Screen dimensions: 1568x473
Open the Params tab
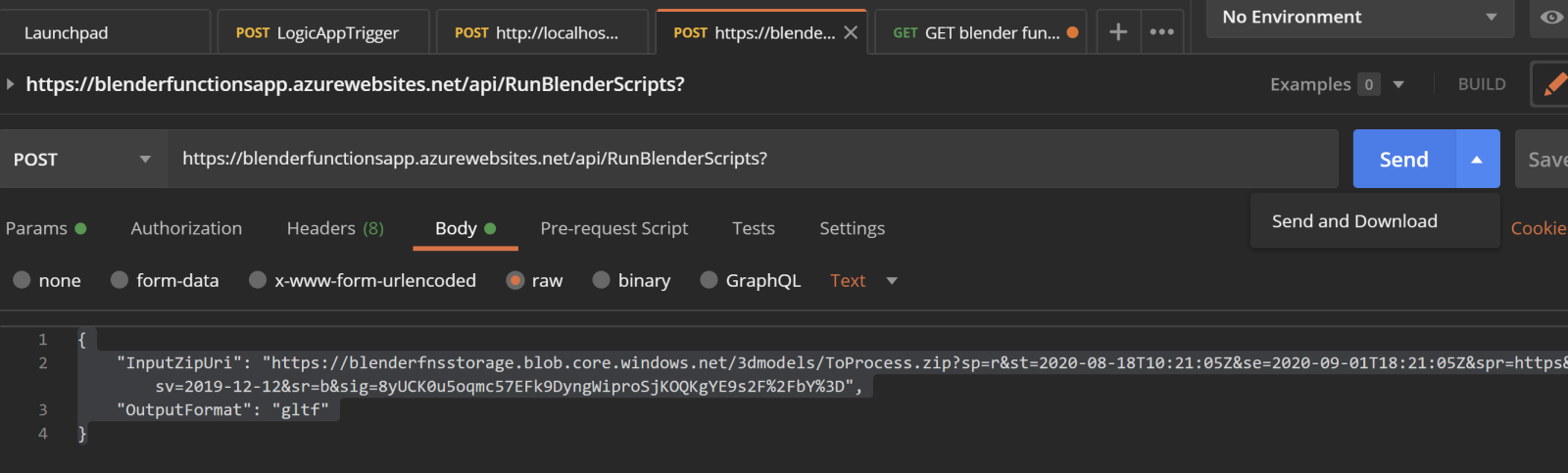point(45,228)
